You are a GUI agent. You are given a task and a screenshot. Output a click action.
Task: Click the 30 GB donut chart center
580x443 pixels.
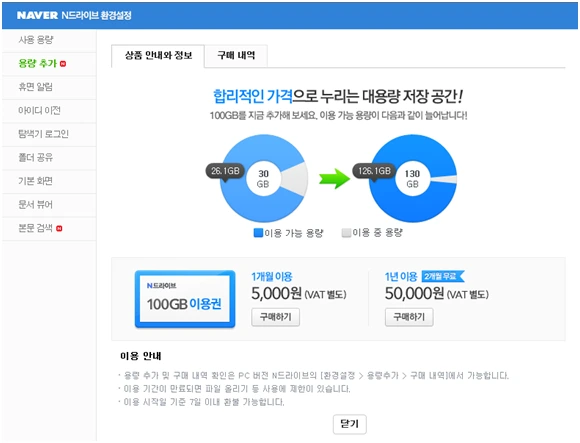click(x=263, y=179)
